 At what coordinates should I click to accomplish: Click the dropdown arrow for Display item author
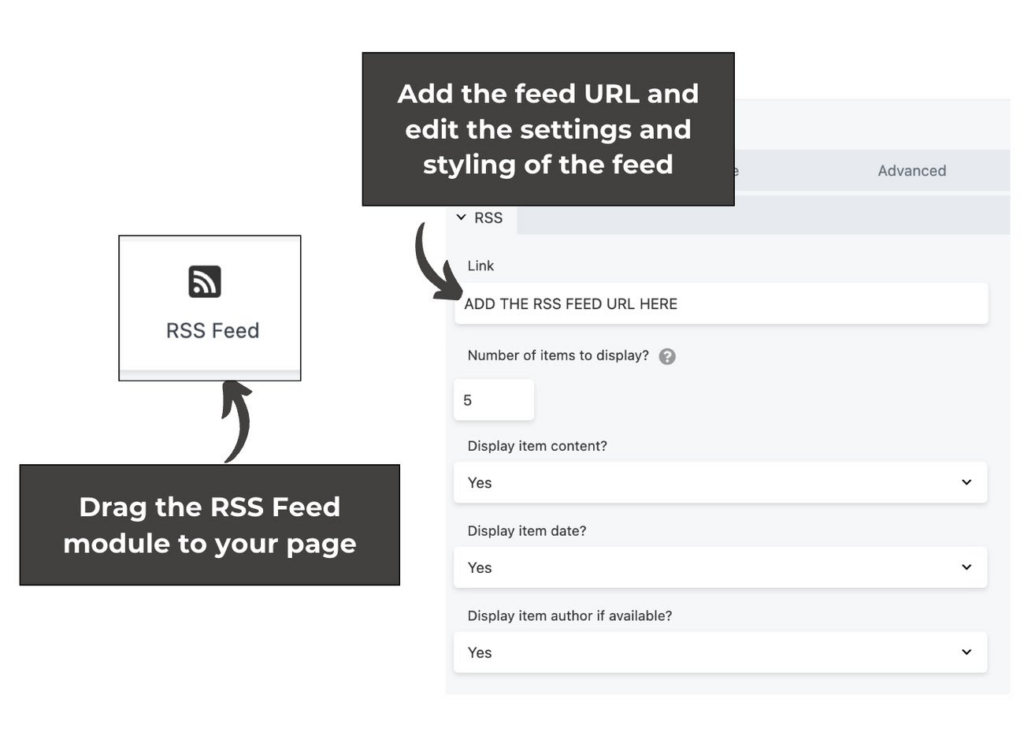tap(966, 652)
